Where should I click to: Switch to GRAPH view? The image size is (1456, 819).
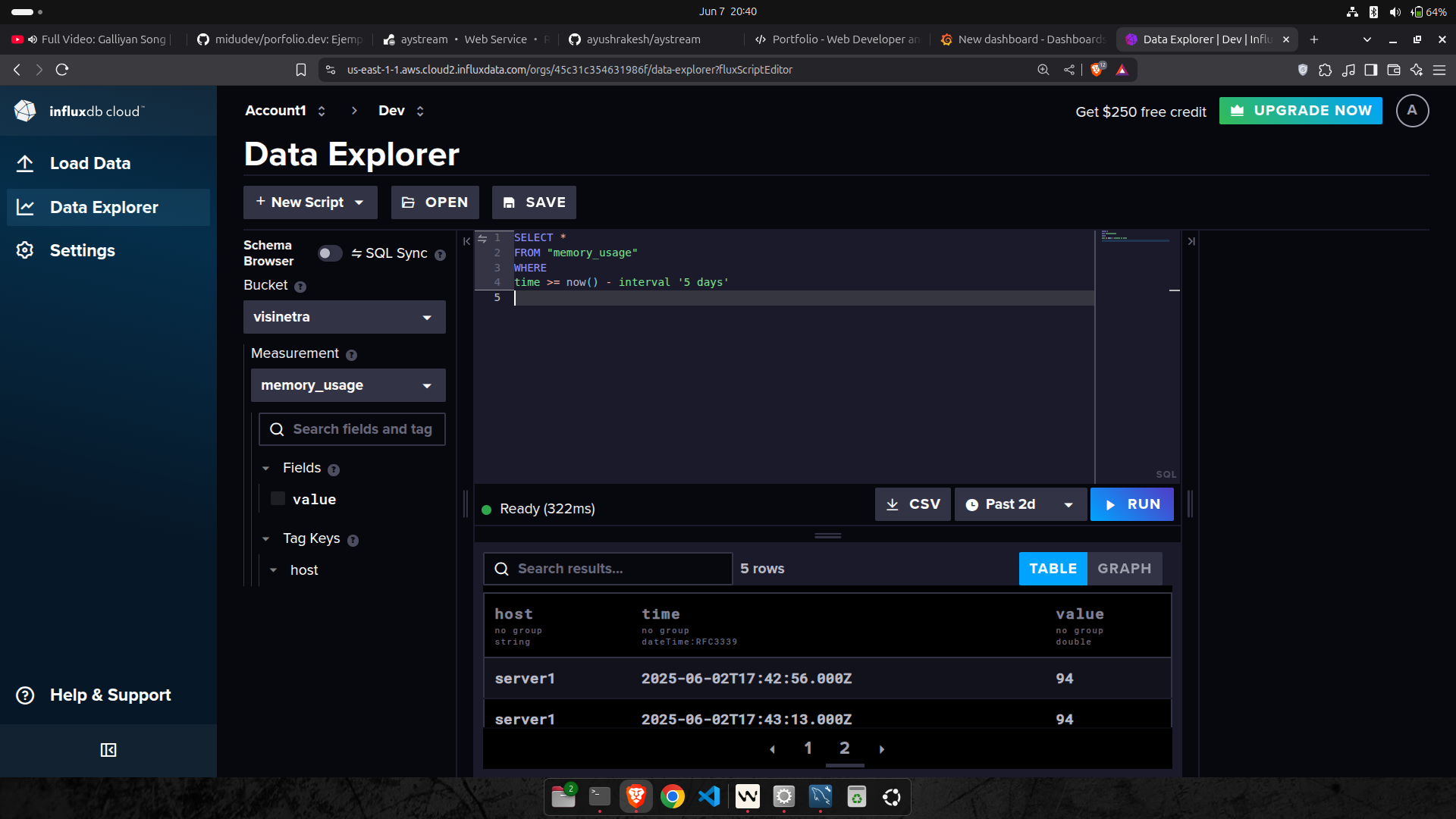pyautogui.click(x=1124, y=569)
